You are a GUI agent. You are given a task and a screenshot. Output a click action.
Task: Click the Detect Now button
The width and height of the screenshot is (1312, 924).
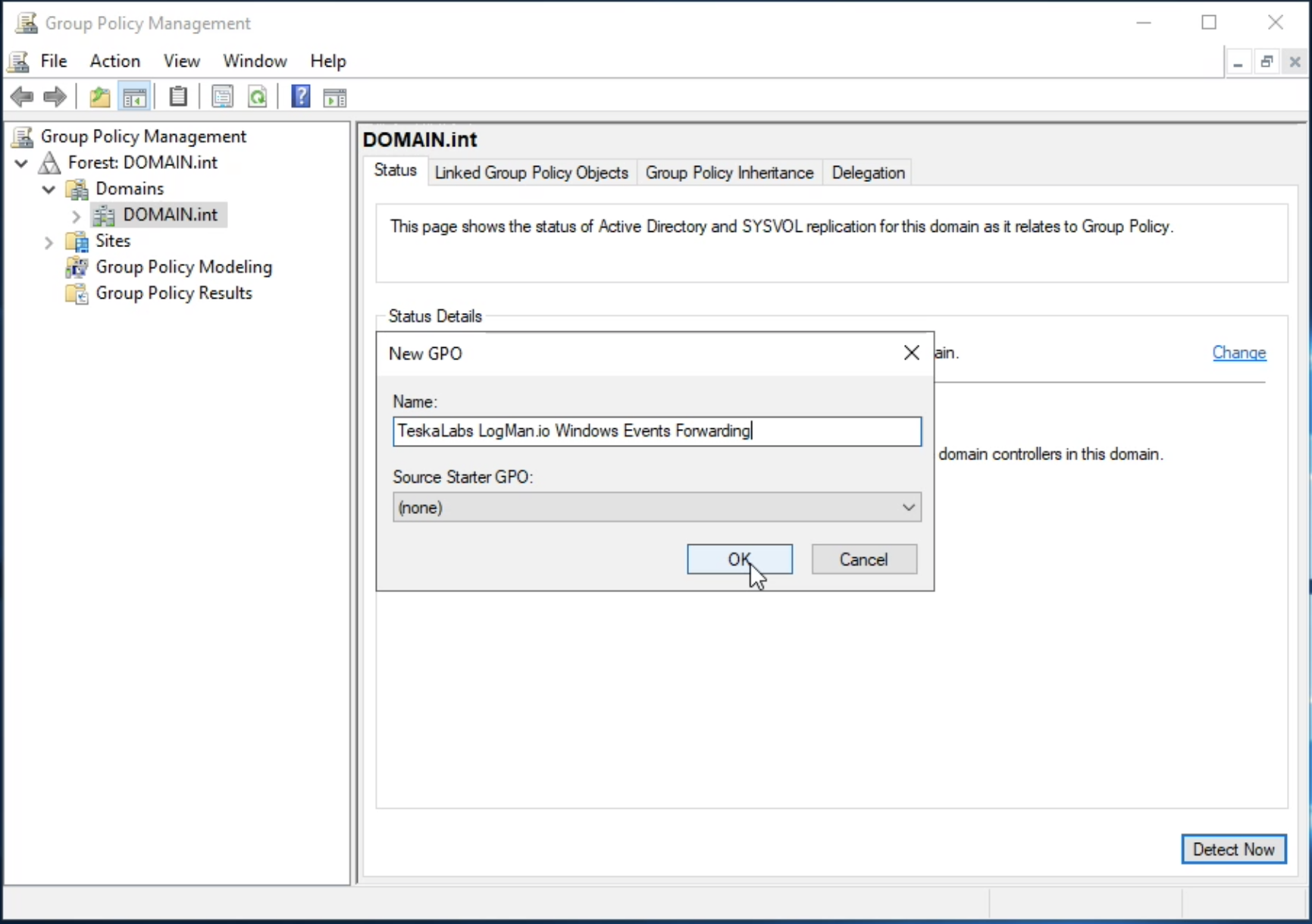(1233, 849)
